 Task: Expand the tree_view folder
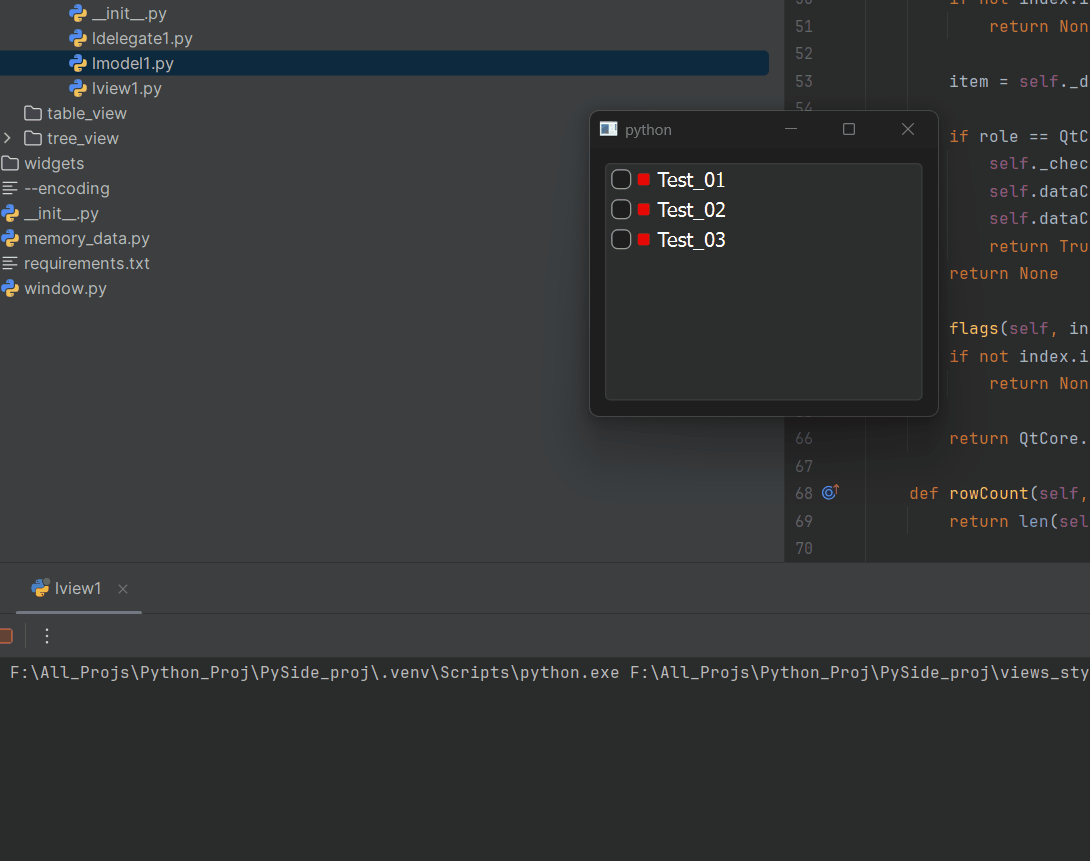(x=8, y=138)
